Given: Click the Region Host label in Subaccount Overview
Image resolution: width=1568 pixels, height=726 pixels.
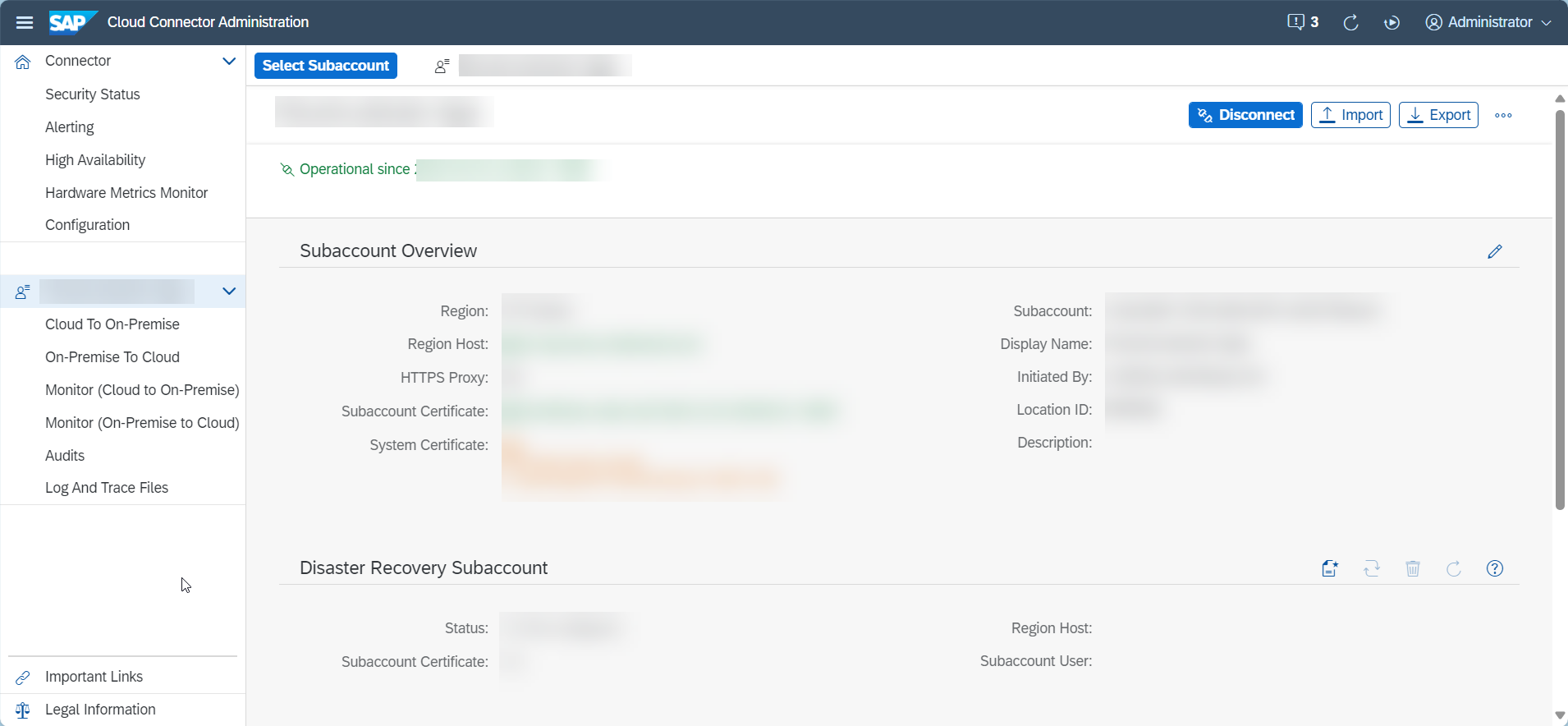Looking at the screenshot, I should click(448, 344).
